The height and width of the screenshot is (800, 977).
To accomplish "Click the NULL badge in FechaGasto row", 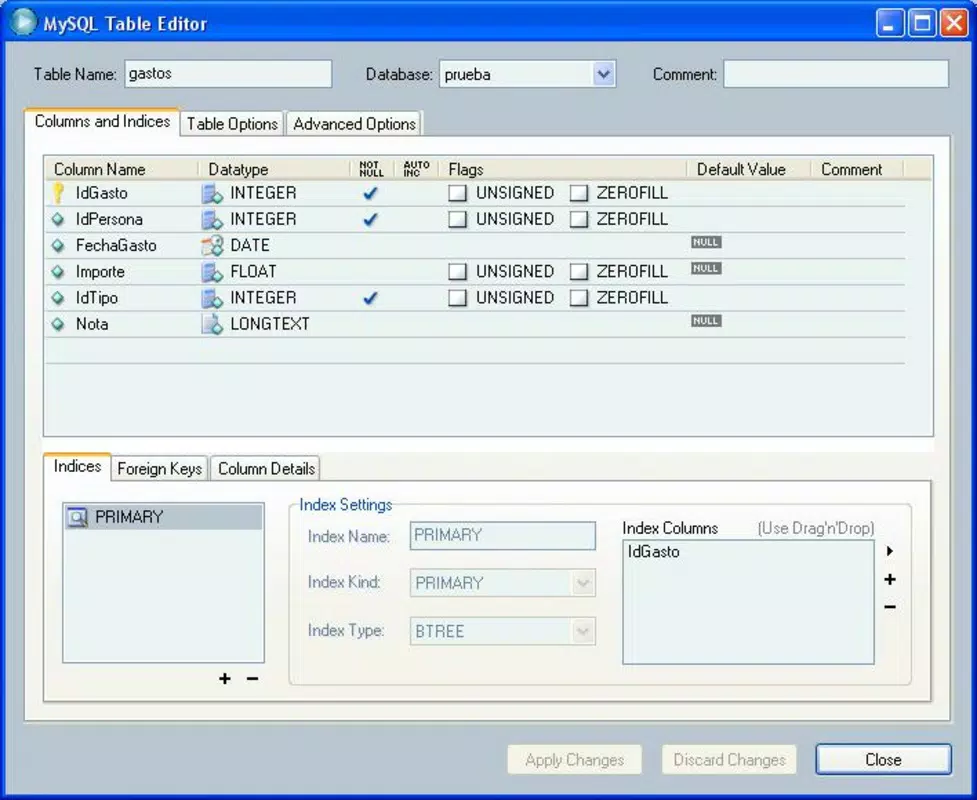I will click(706, 242).
